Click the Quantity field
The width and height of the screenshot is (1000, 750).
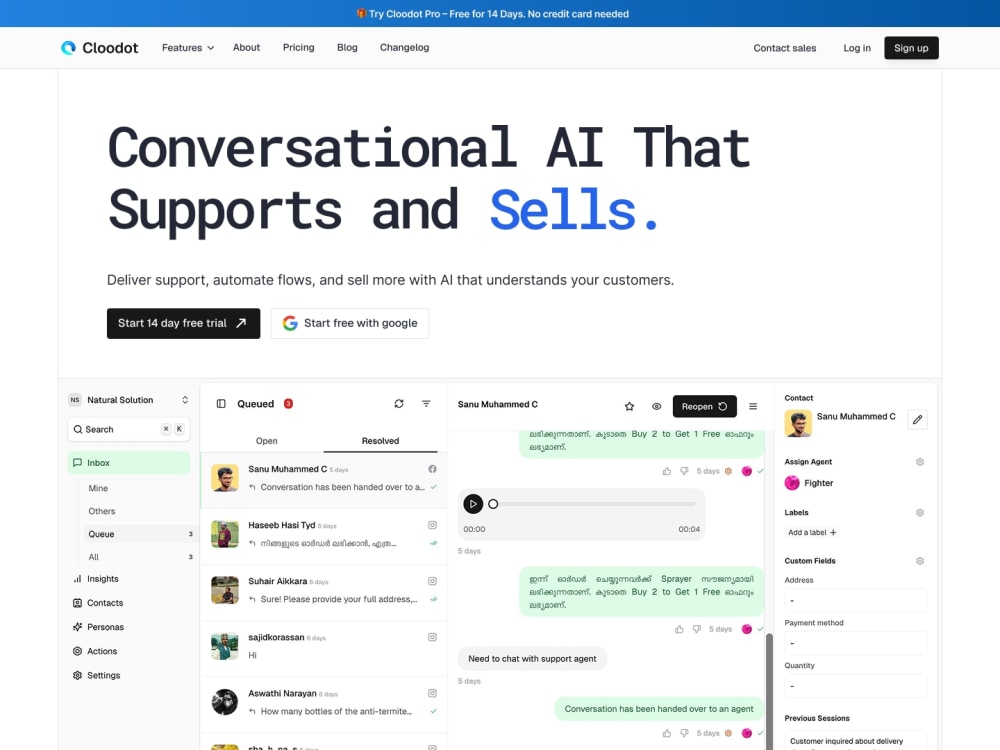coord(855,686)
